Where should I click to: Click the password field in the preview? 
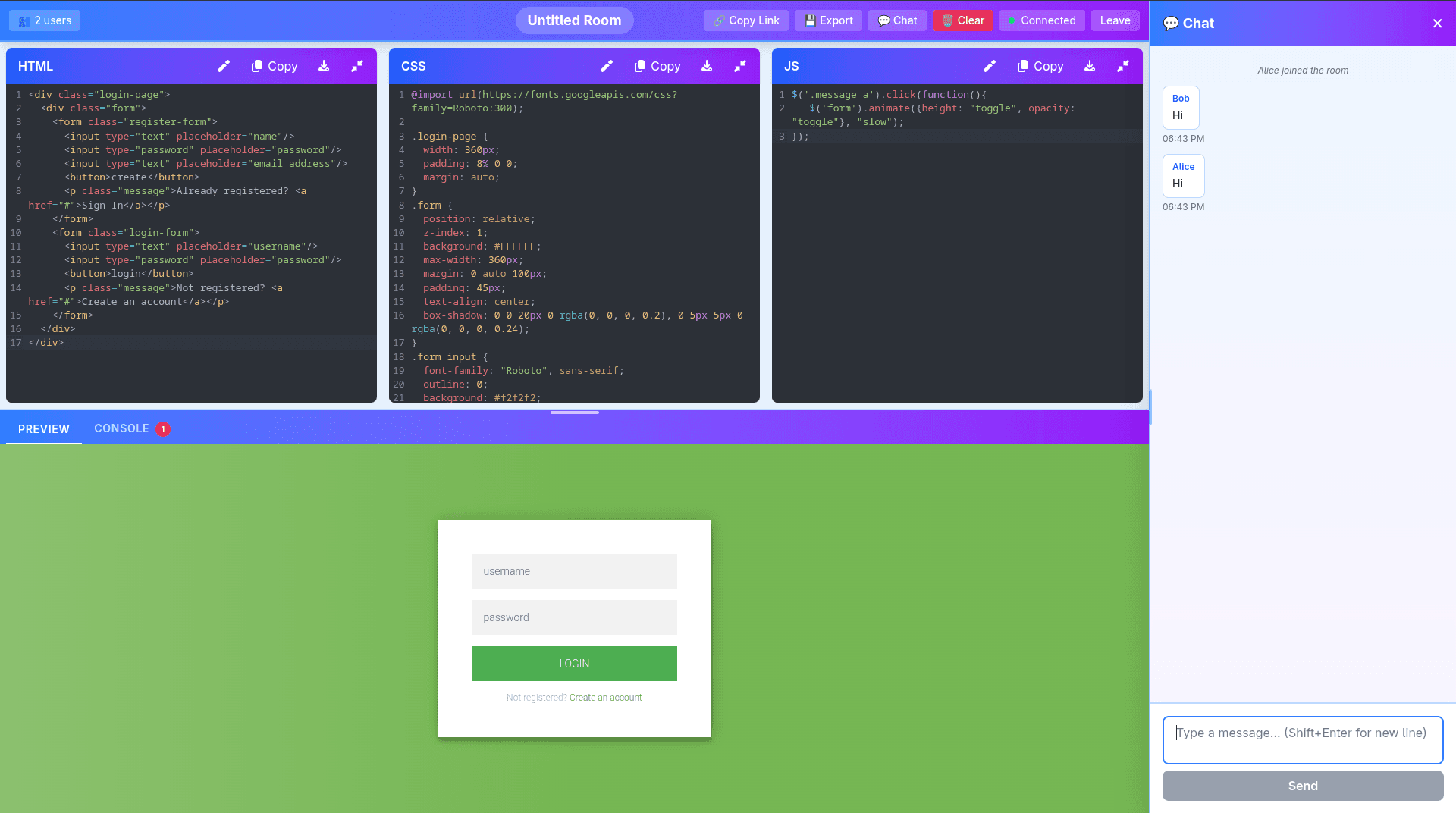574,617
